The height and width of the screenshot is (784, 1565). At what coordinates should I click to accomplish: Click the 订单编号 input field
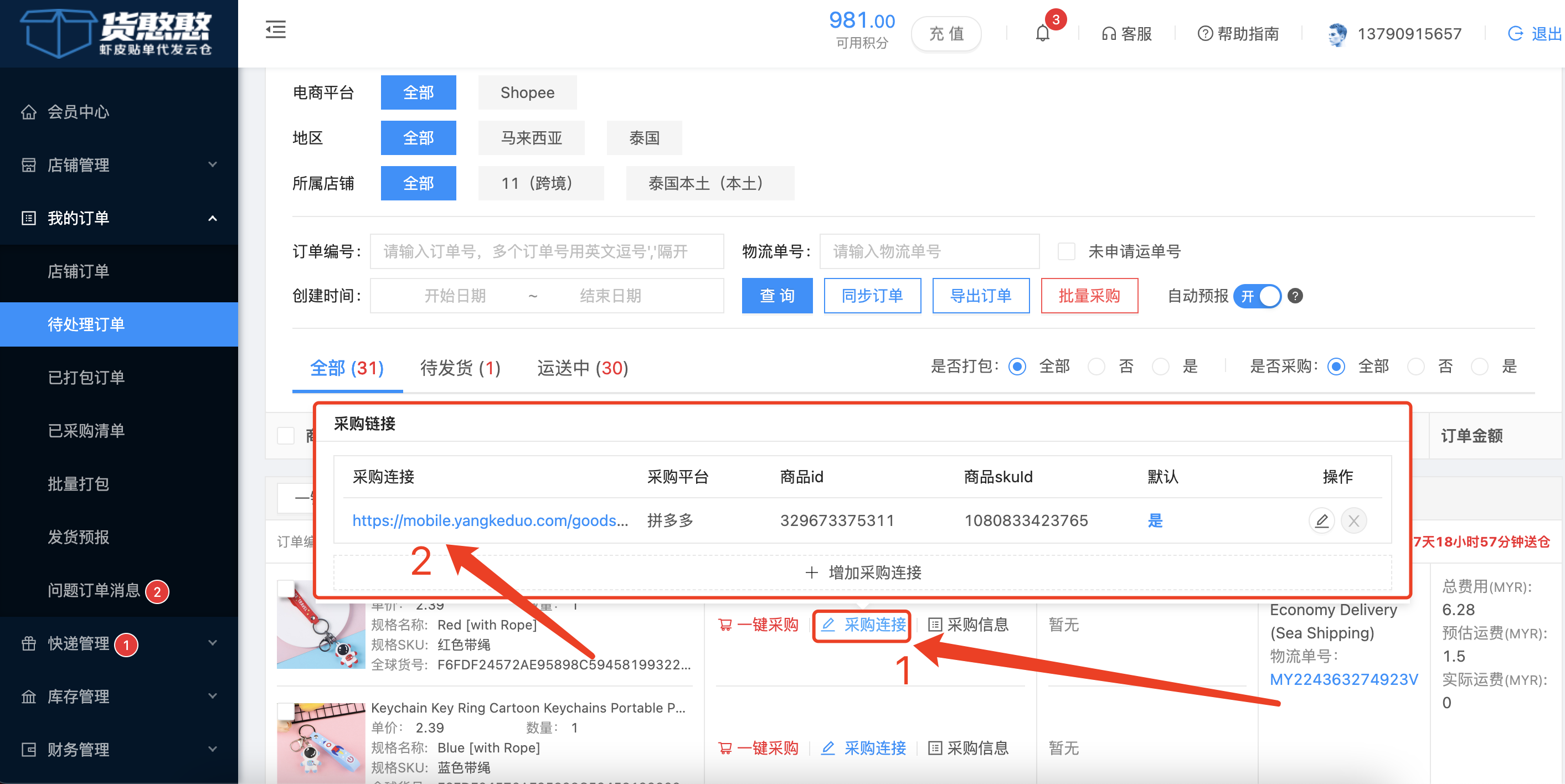546,251
